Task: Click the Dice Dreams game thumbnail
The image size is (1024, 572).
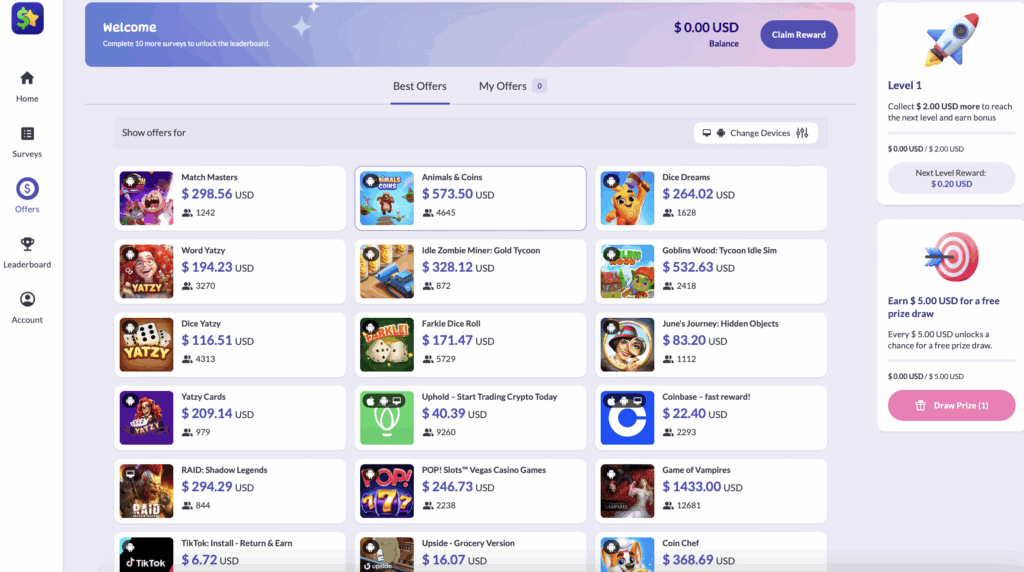Action: click(x=627, y=198)
